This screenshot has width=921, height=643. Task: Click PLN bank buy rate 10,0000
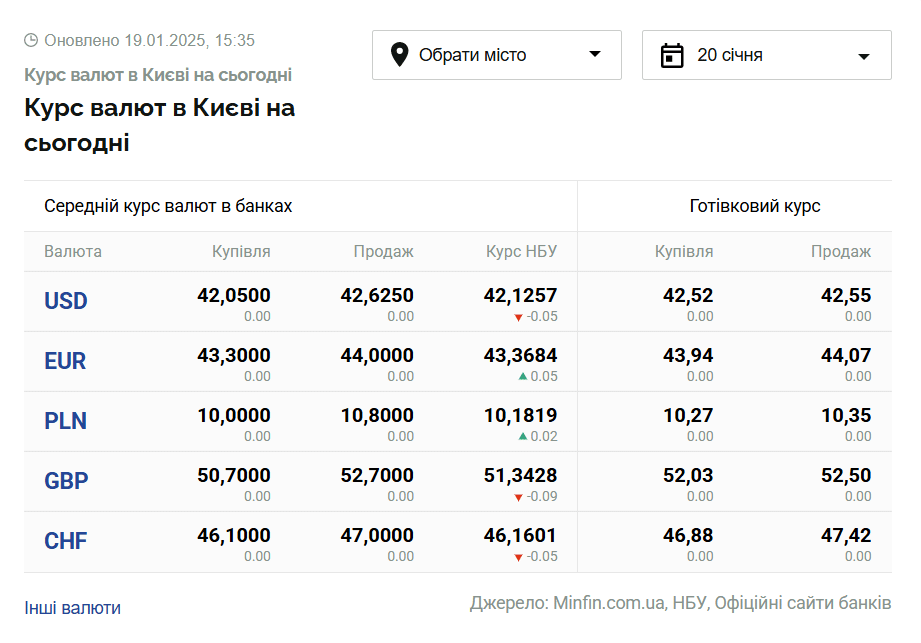234,415
